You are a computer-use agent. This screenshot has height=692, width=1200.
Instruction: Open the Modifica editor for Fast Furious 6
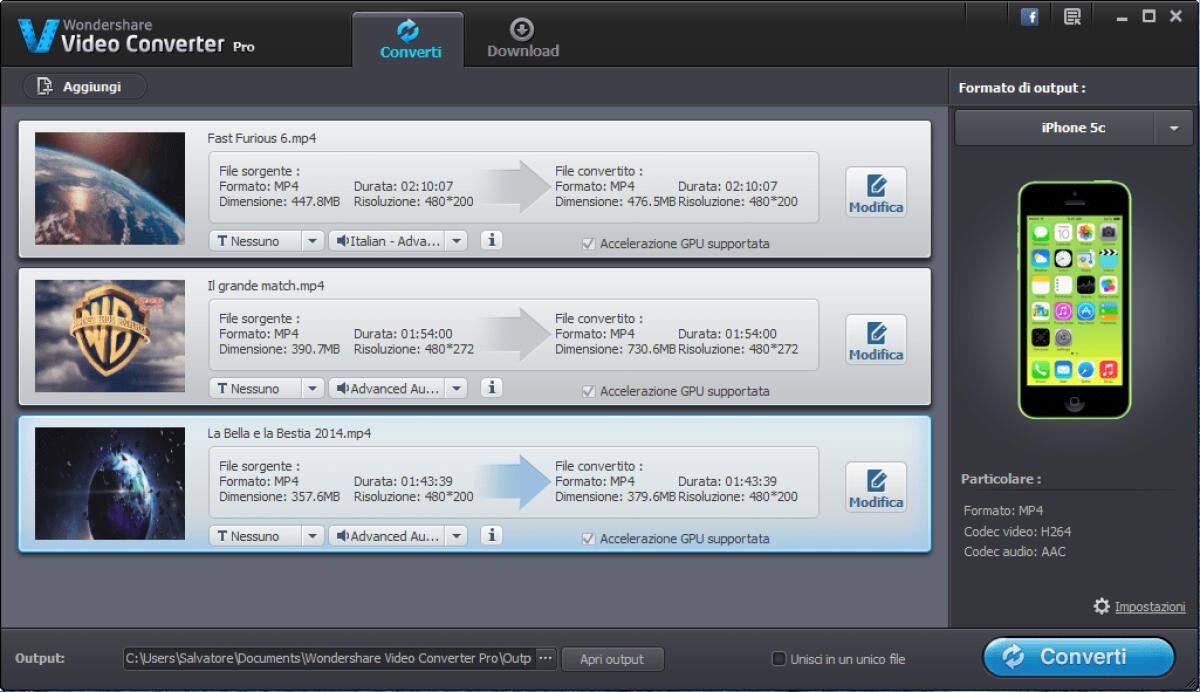875,192
